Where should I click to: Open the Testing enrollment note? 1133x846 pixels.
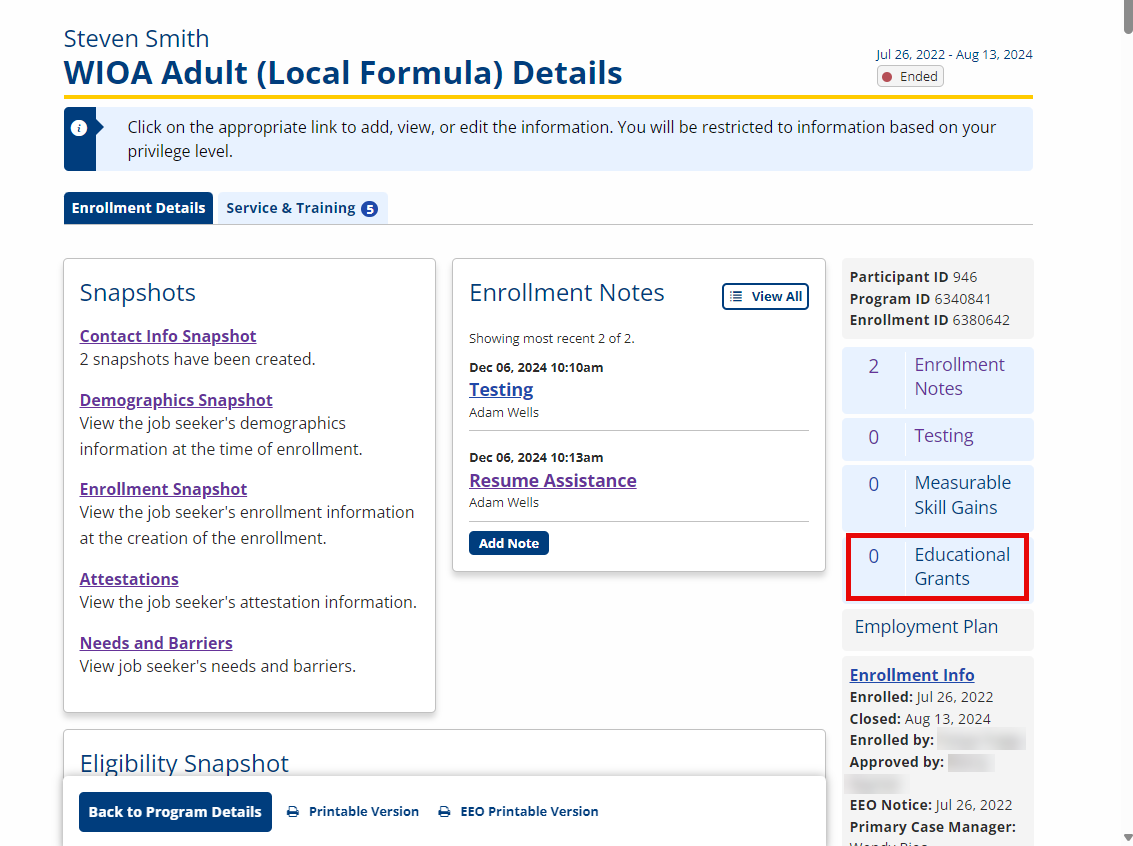click(x=501, y=389)
